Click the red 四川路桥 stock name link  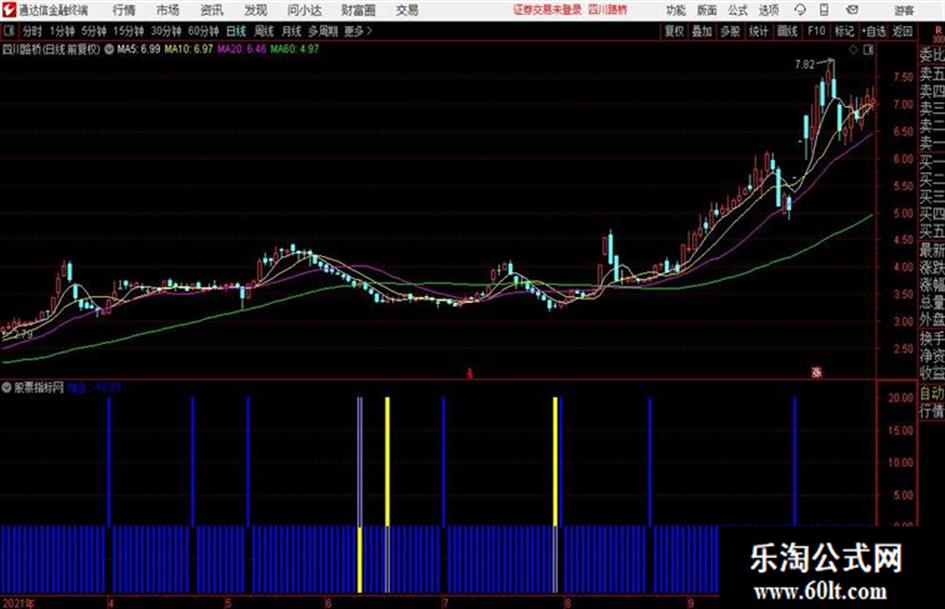(608, 10)
